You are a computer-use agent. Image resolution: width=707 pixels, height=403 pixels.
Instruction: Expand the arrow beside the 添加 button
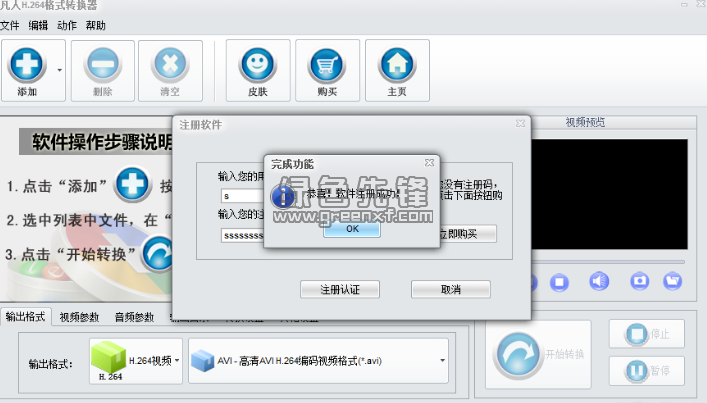59,70
